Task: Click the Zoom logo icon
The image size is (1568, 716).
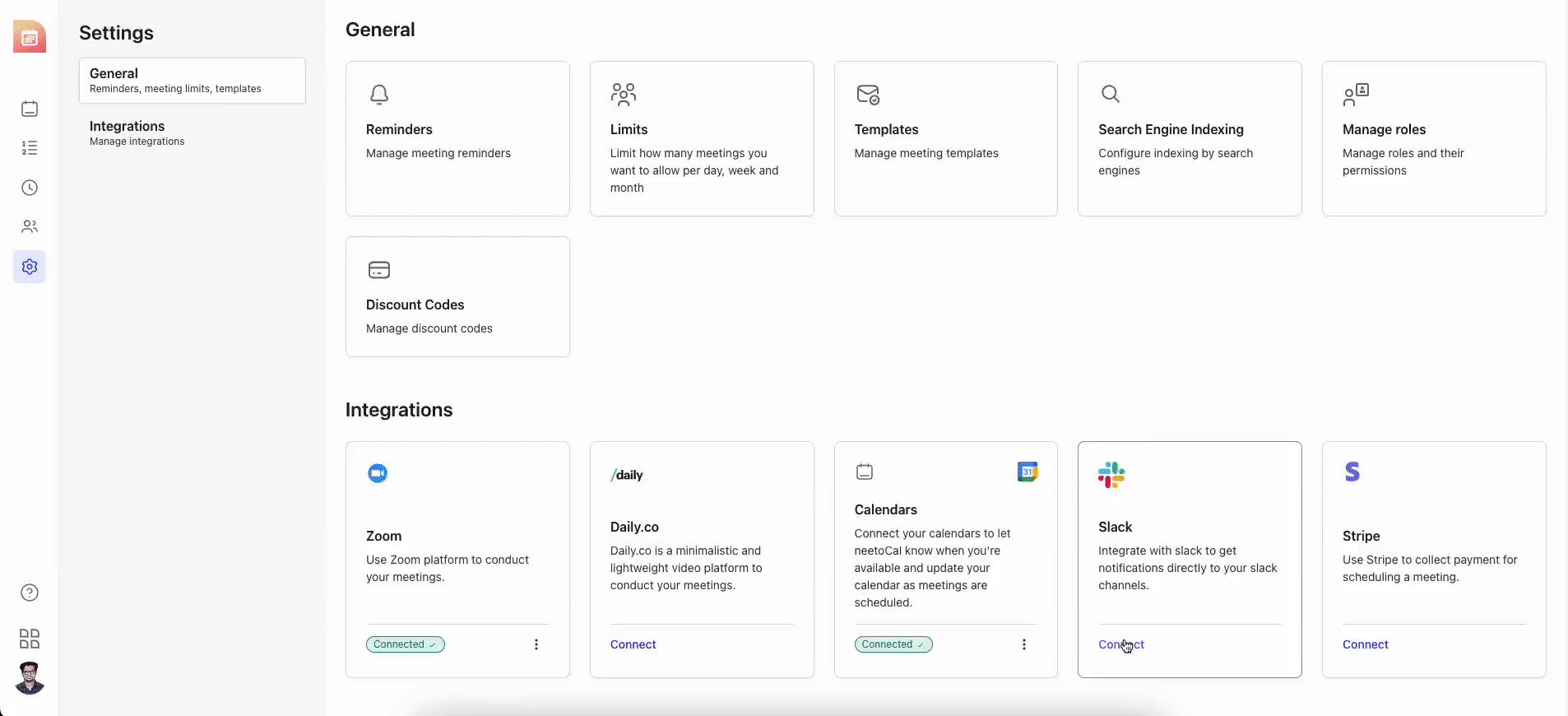Action: [378, 473]
